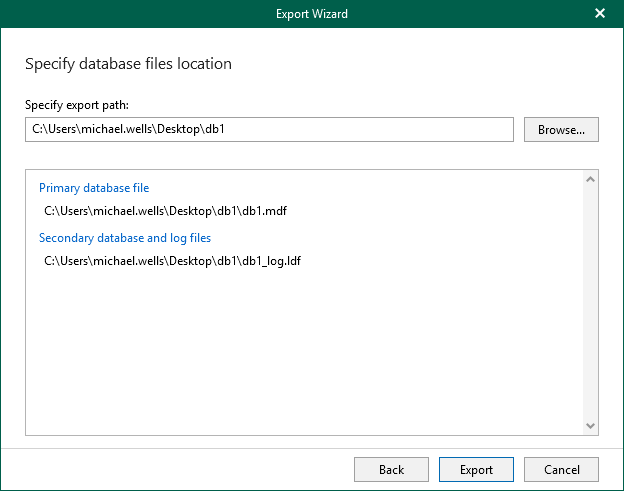Click the "Specify database files location" heading
This screenshot has height=491, width=624.
coord(128,64)
